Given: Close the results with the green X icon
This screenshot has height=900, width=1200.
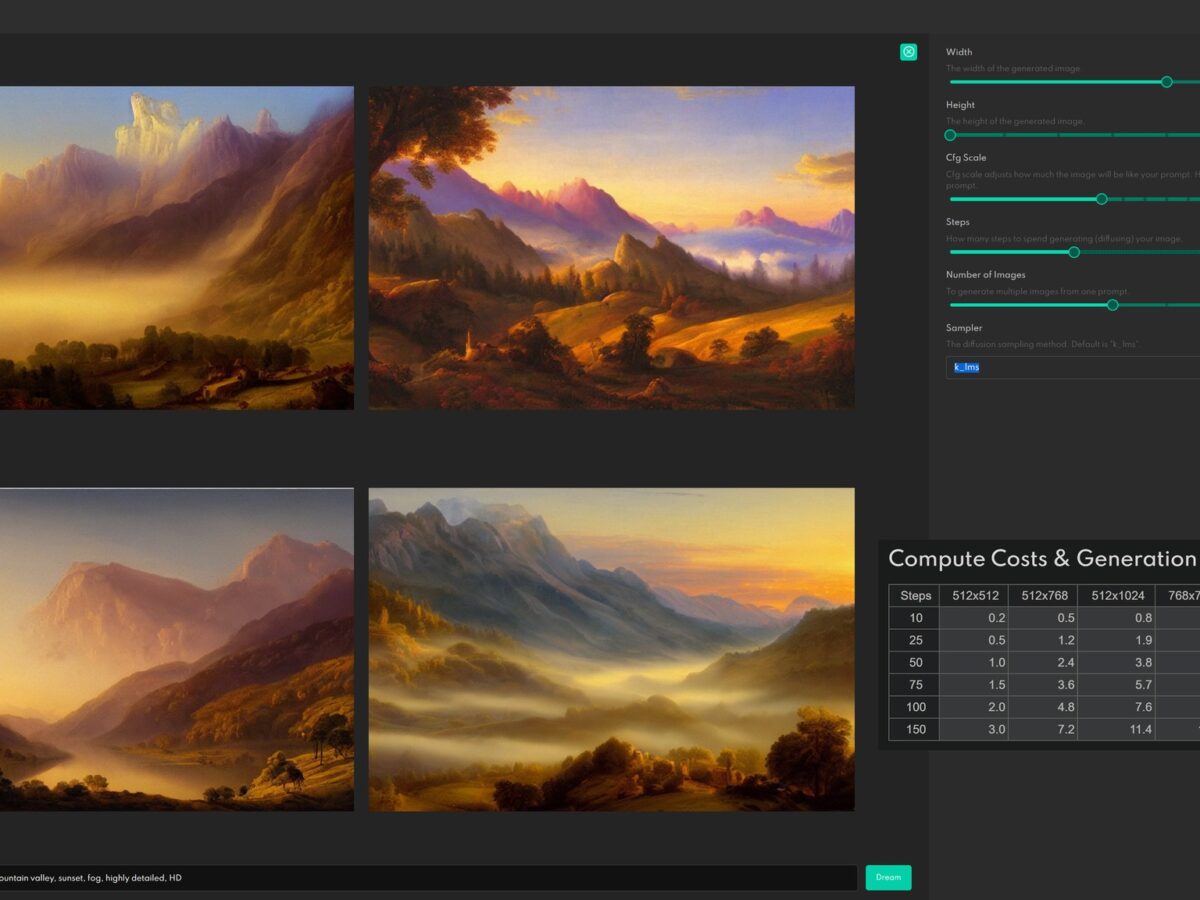Looking at the screenshot, I should [908, 52].
